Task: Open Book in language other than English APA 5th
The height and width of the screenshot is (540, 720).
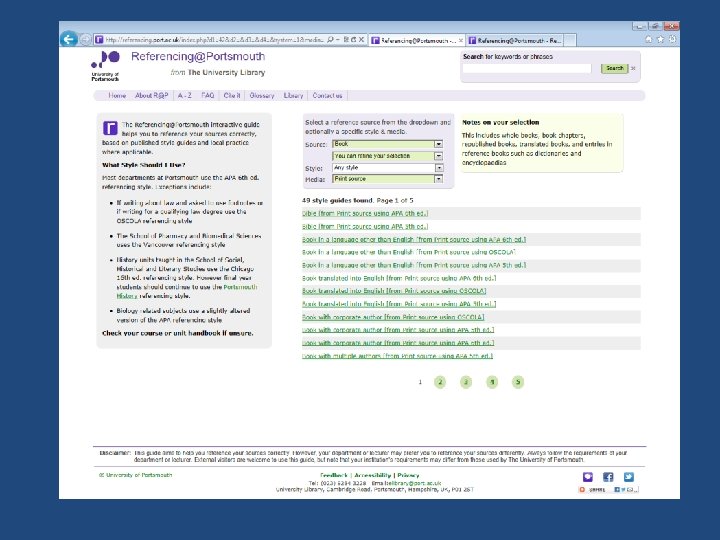Action: point(414,265)
